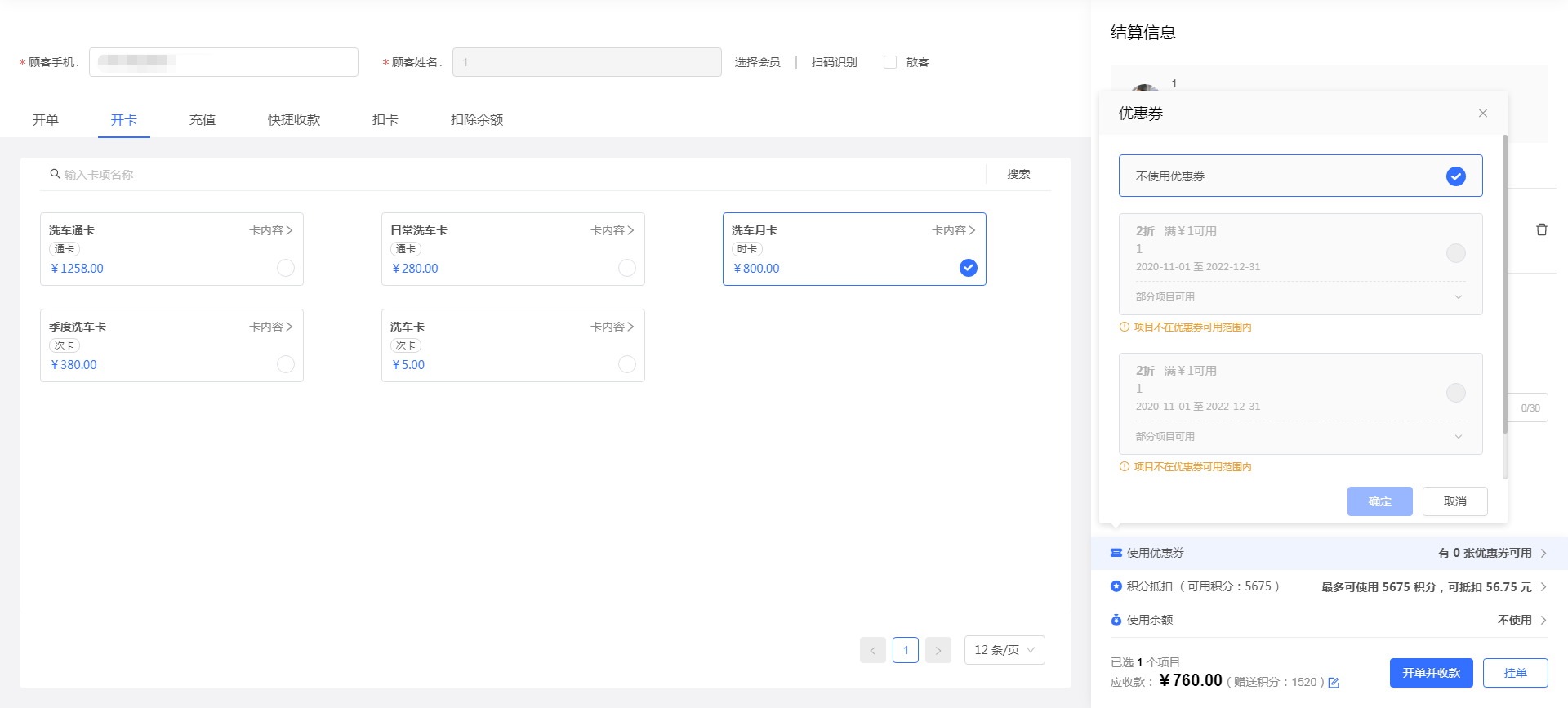Click the 搜索 button
The height and width of the screenshot is (708, 1568).
click(1018, 174)
